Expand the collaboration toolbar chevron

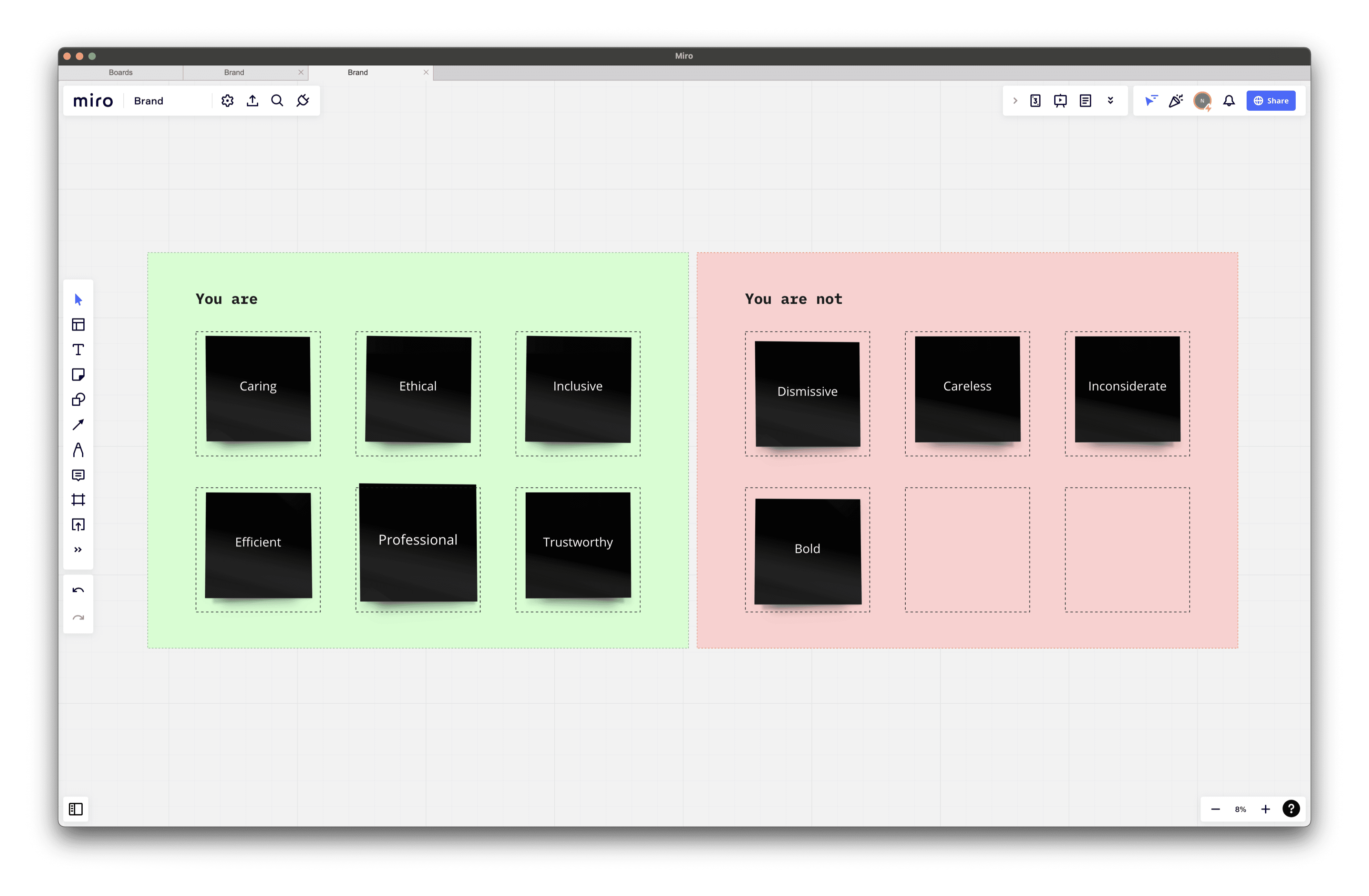coord(1015,101)
